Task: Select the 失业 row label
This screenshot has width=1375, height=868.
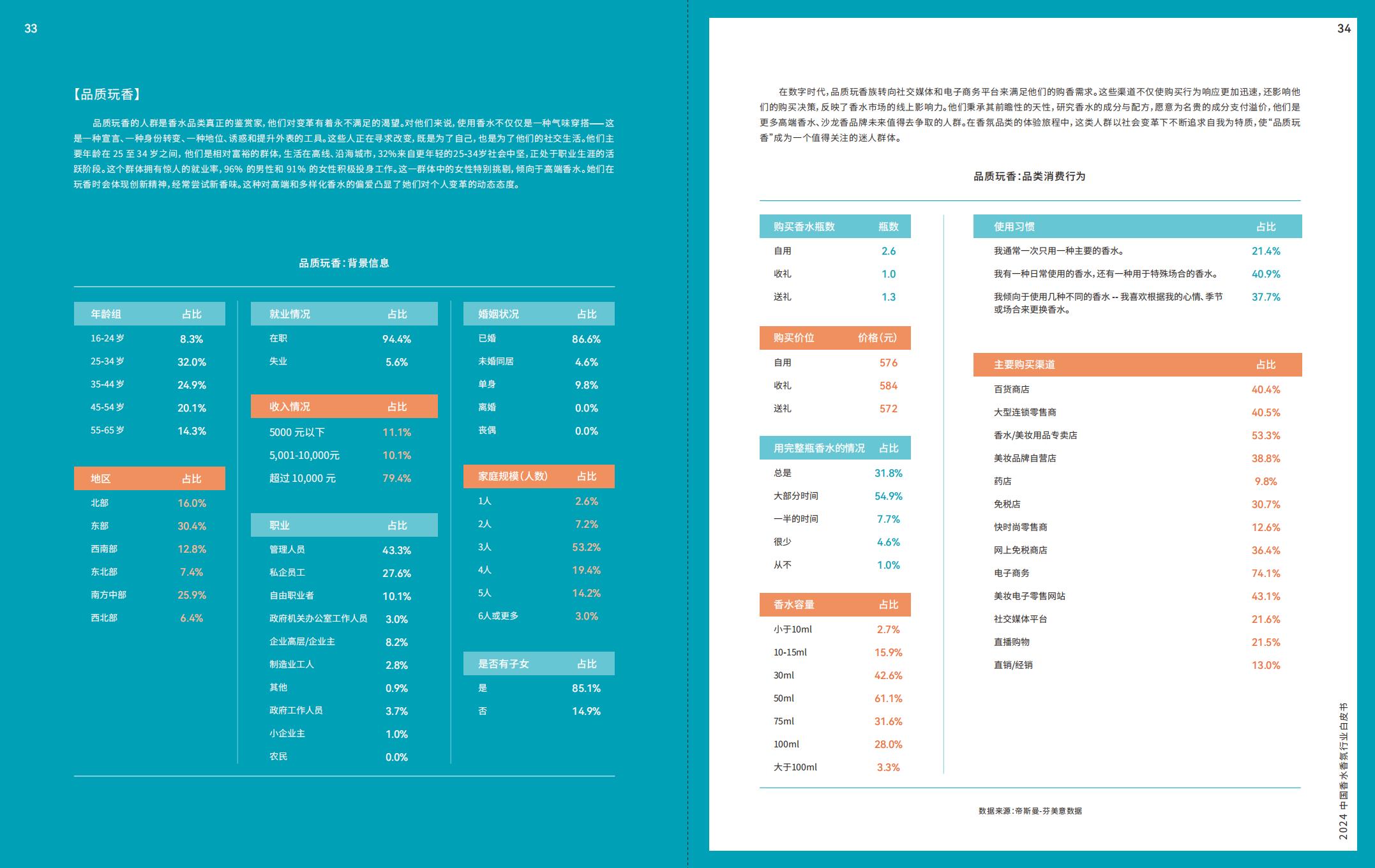Action: pyautogui.click(x=278, y=361)
